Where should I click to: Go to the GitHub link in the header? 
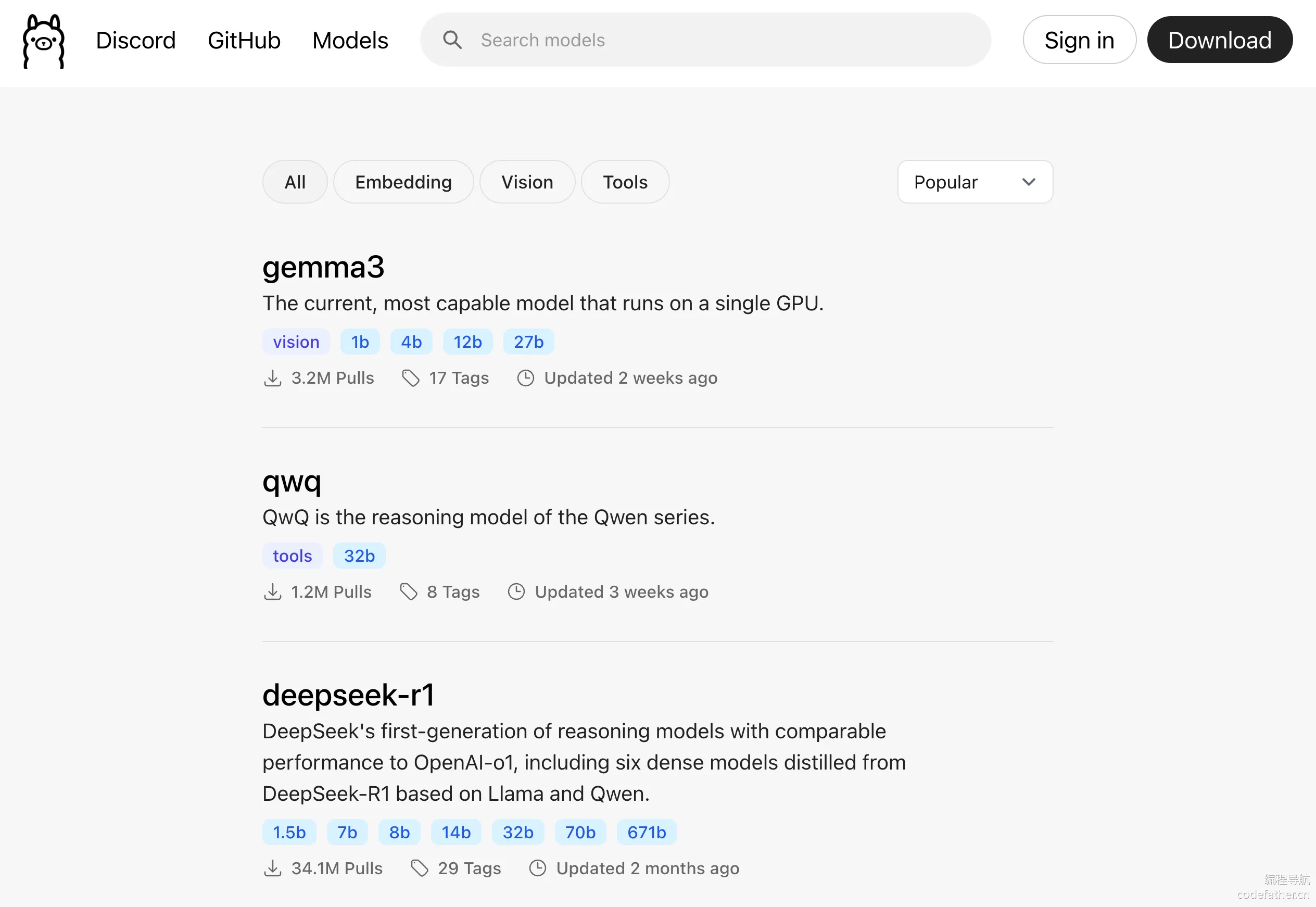click(244, 40)
